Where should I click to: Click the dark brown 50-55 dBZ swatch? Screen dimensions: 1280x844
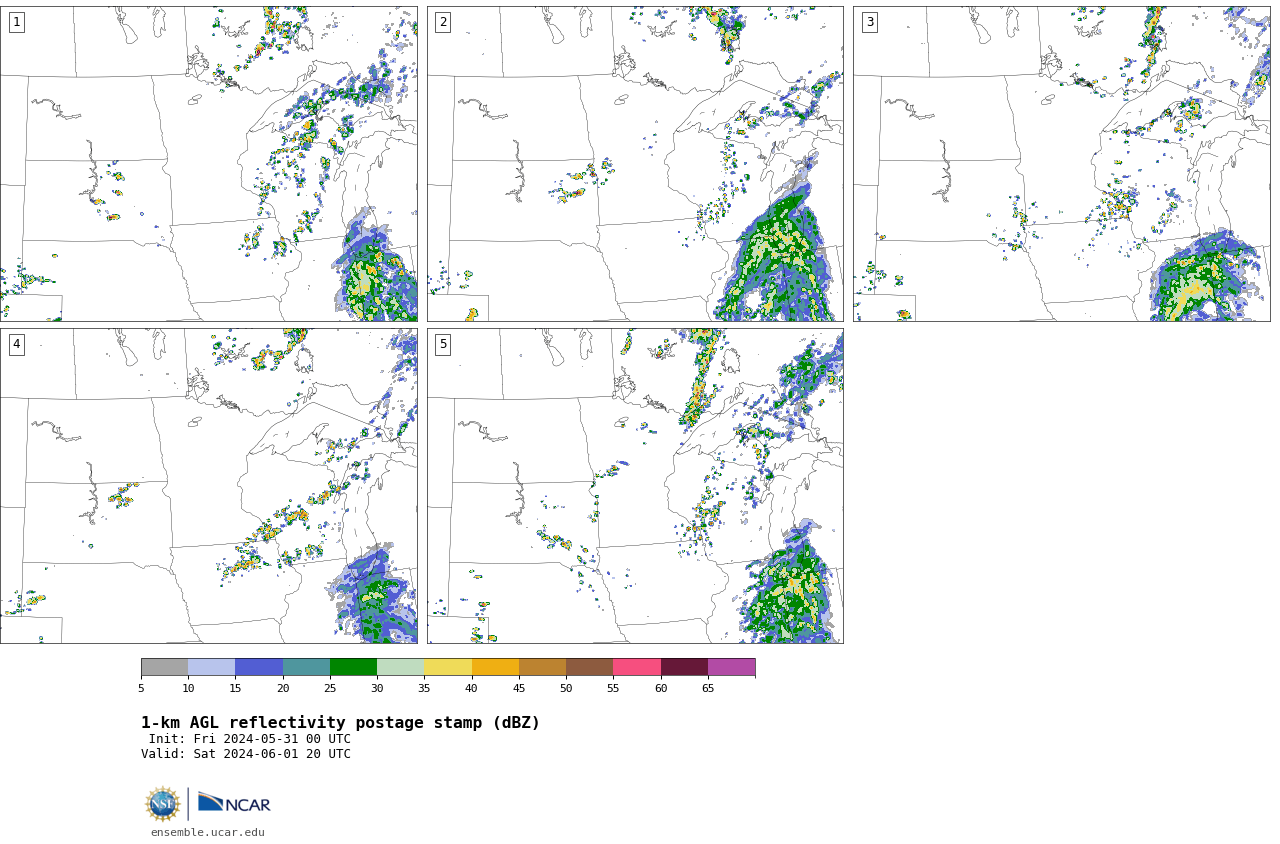pos(589,667)
